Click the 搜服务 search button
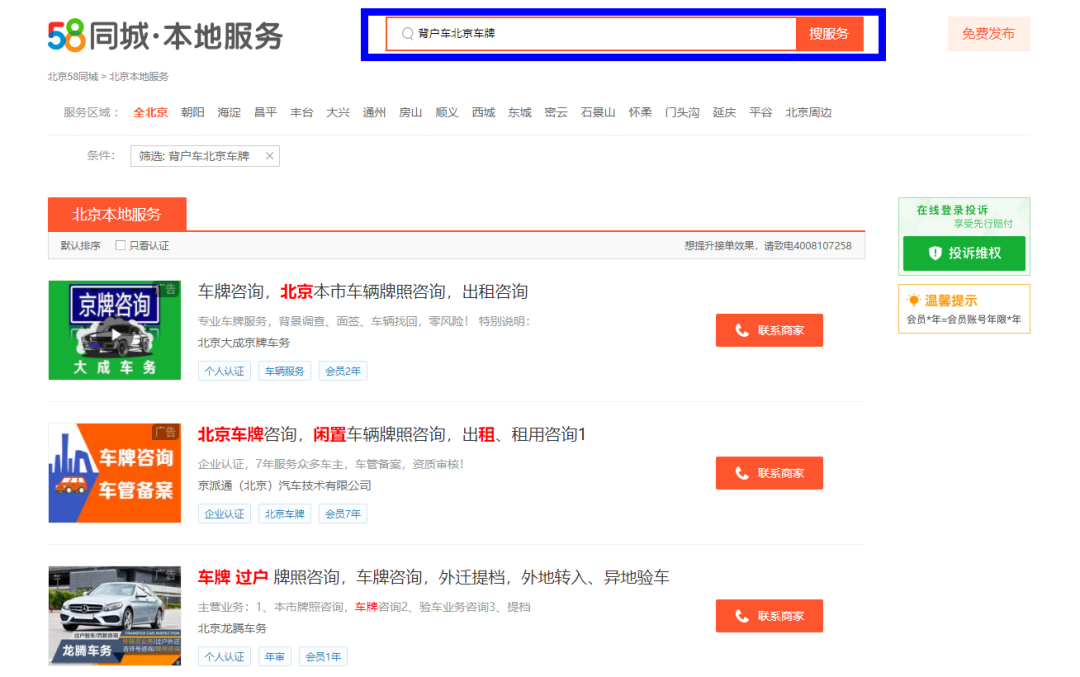Image resolution: width=1080 pixels, height=677 pixels. 829,34
